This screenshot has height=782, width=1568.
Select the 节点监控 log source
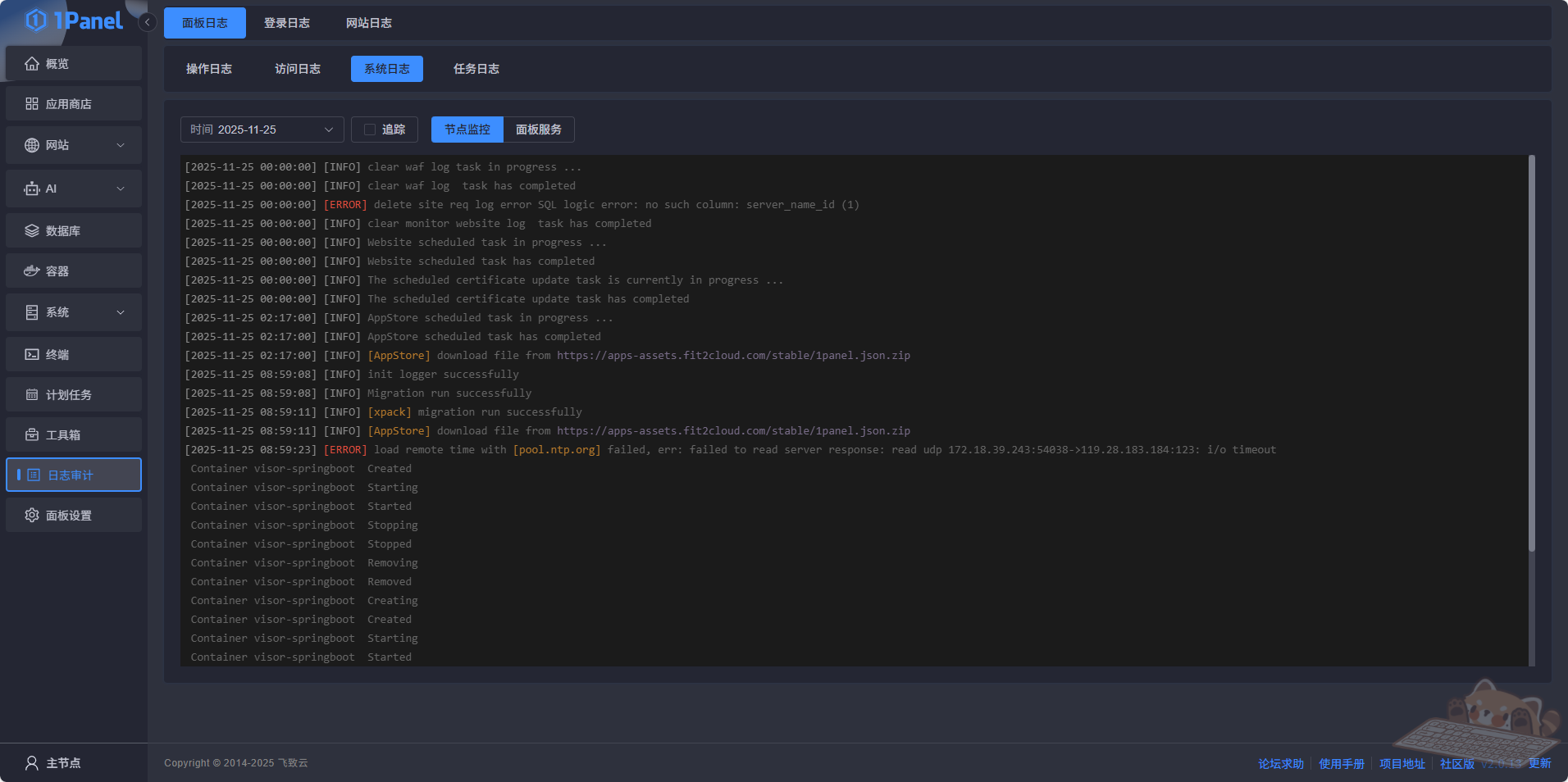[467, 130]
